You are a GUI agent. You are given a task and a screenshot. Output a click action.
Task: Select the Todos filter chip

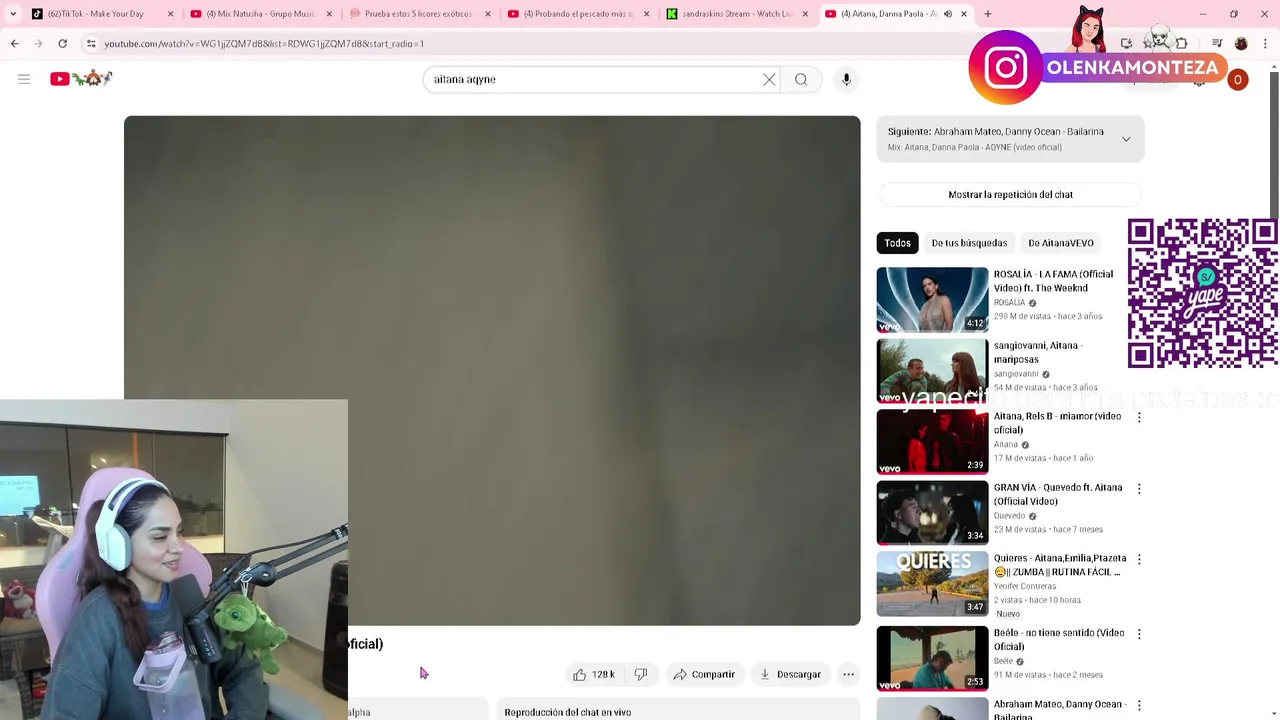(897, 243)
